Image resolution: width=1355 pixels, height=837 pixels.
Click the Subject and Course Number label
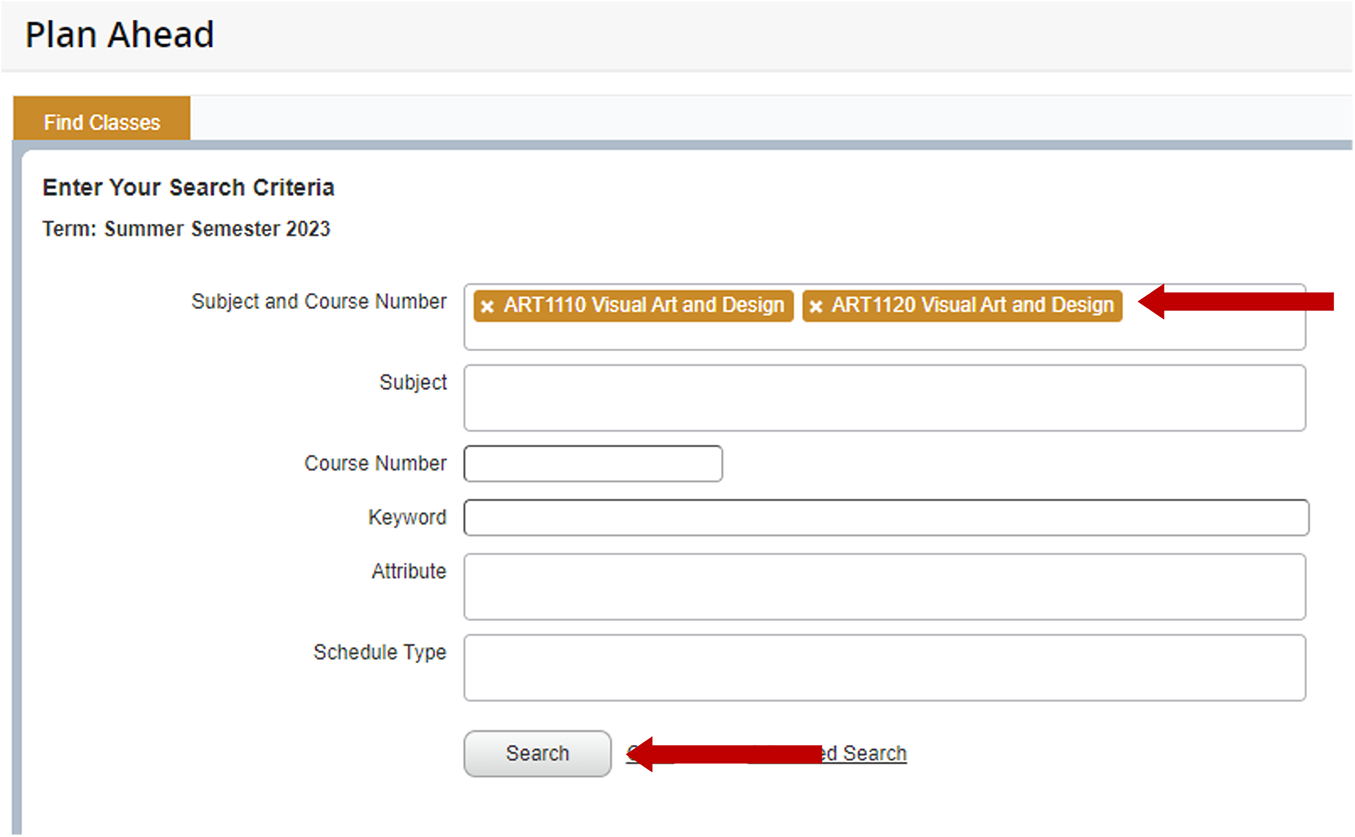pyautogui.click(x=319, y=302)
